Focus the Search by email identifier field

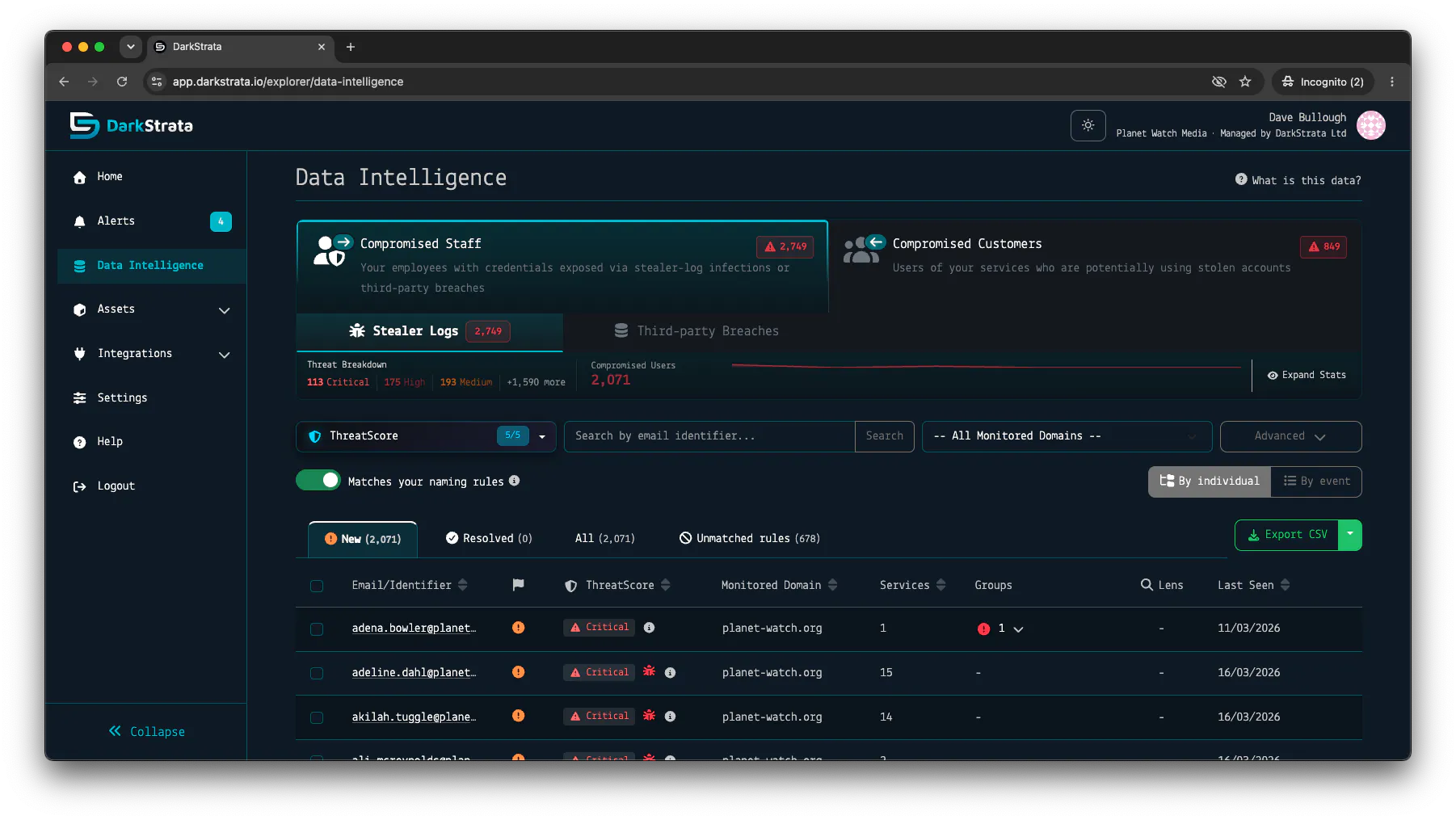point(709,436)
